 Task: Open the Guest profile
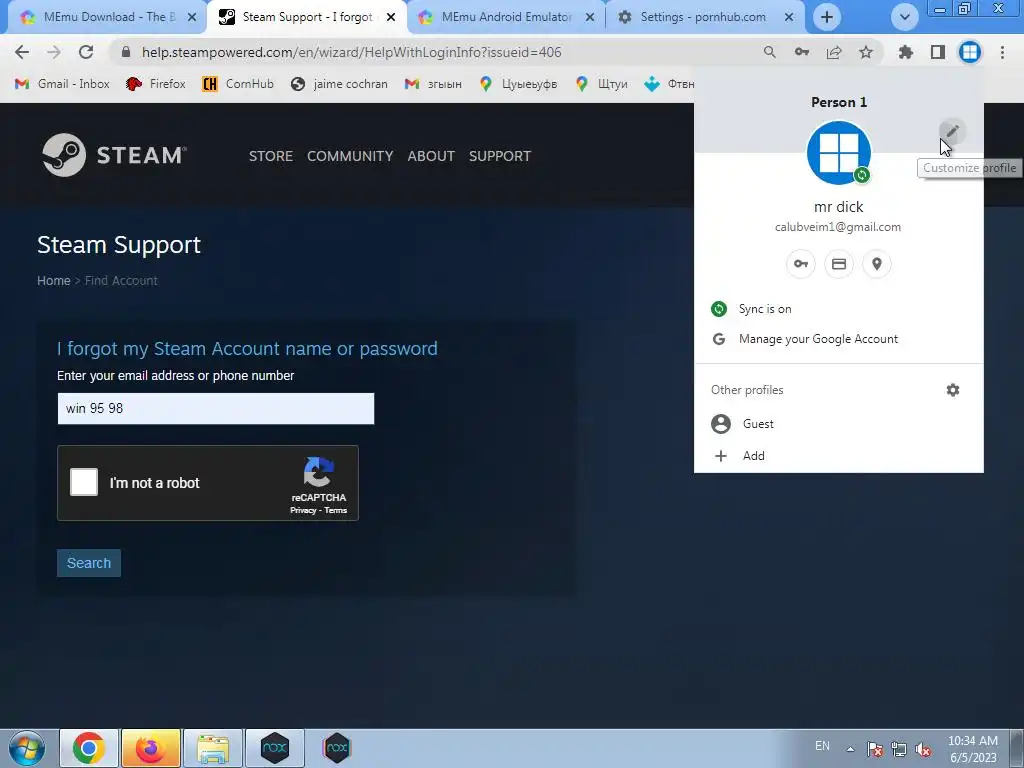(839, 424)
